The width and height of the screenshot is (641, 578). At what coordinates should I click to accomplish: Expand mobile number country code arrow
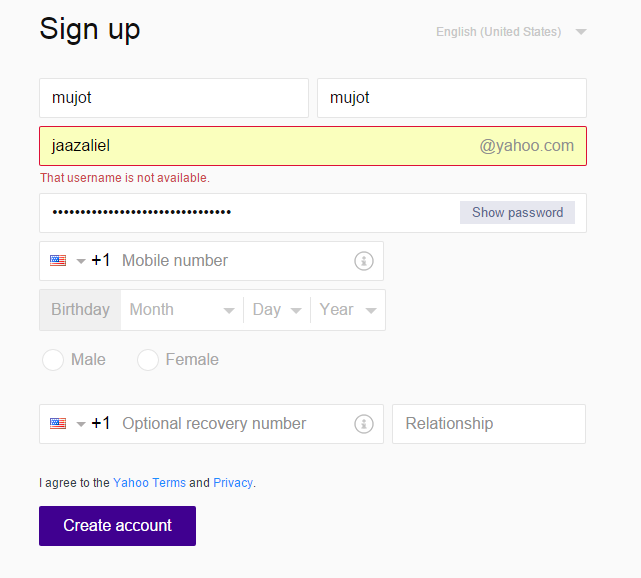(81, 261)
